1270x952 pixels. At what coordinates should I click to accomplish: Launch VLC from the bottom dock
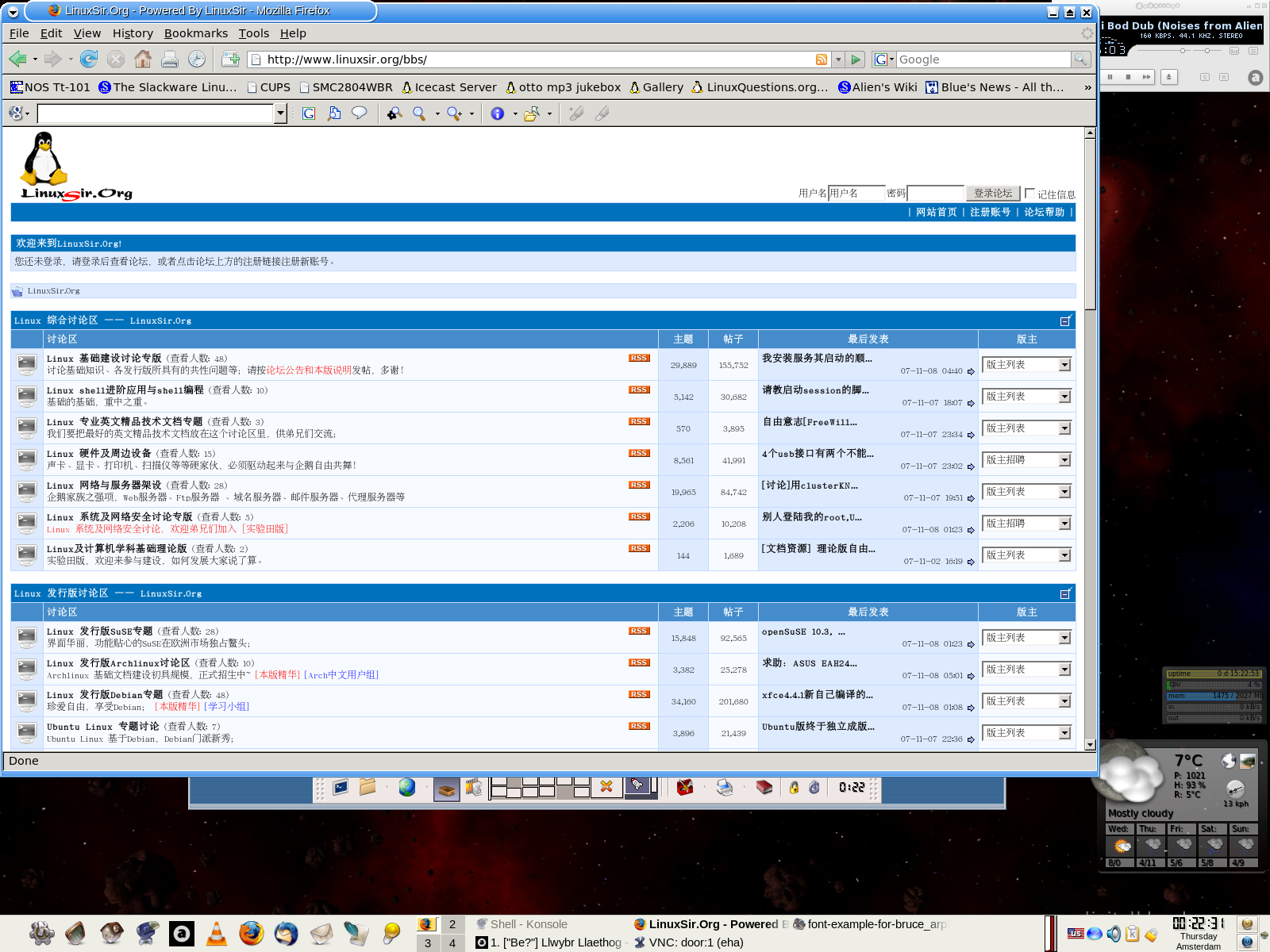216,934
